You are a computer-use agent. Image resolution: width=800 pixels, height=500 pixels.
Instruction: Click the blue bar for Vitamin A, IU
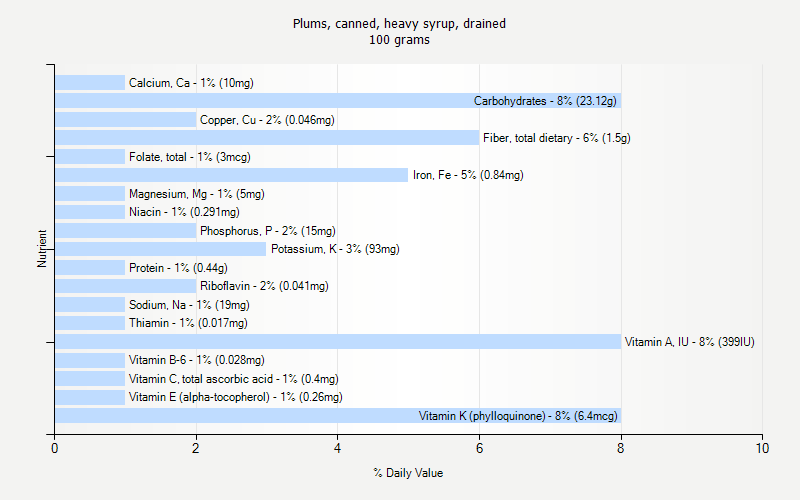(x=338, y=341)
